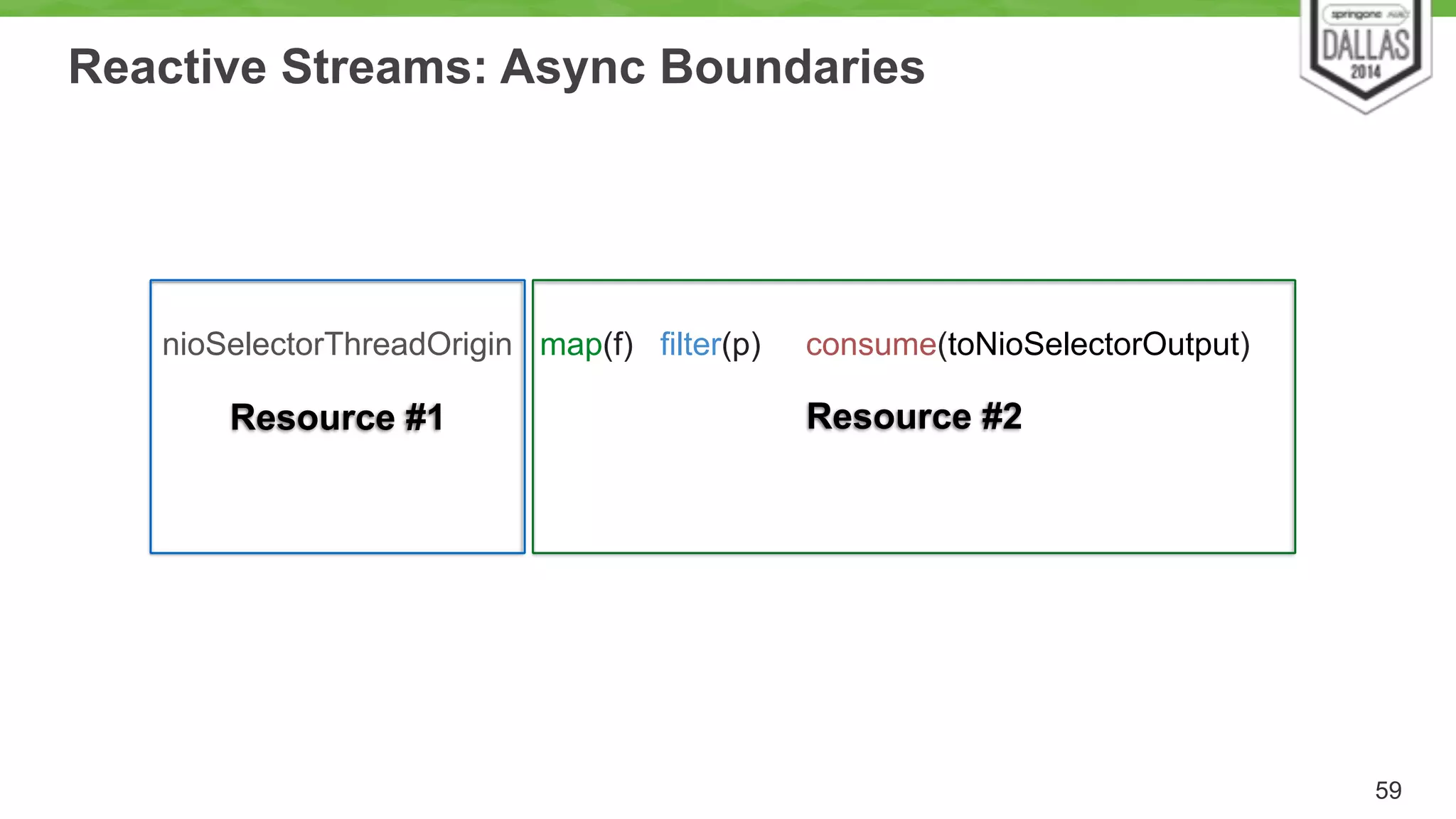The width and height of the screenshot is (1456, 819).
Task: Select the slide title 'Reactive Streams: Async Boundaries'
Action: click(497, 67)
